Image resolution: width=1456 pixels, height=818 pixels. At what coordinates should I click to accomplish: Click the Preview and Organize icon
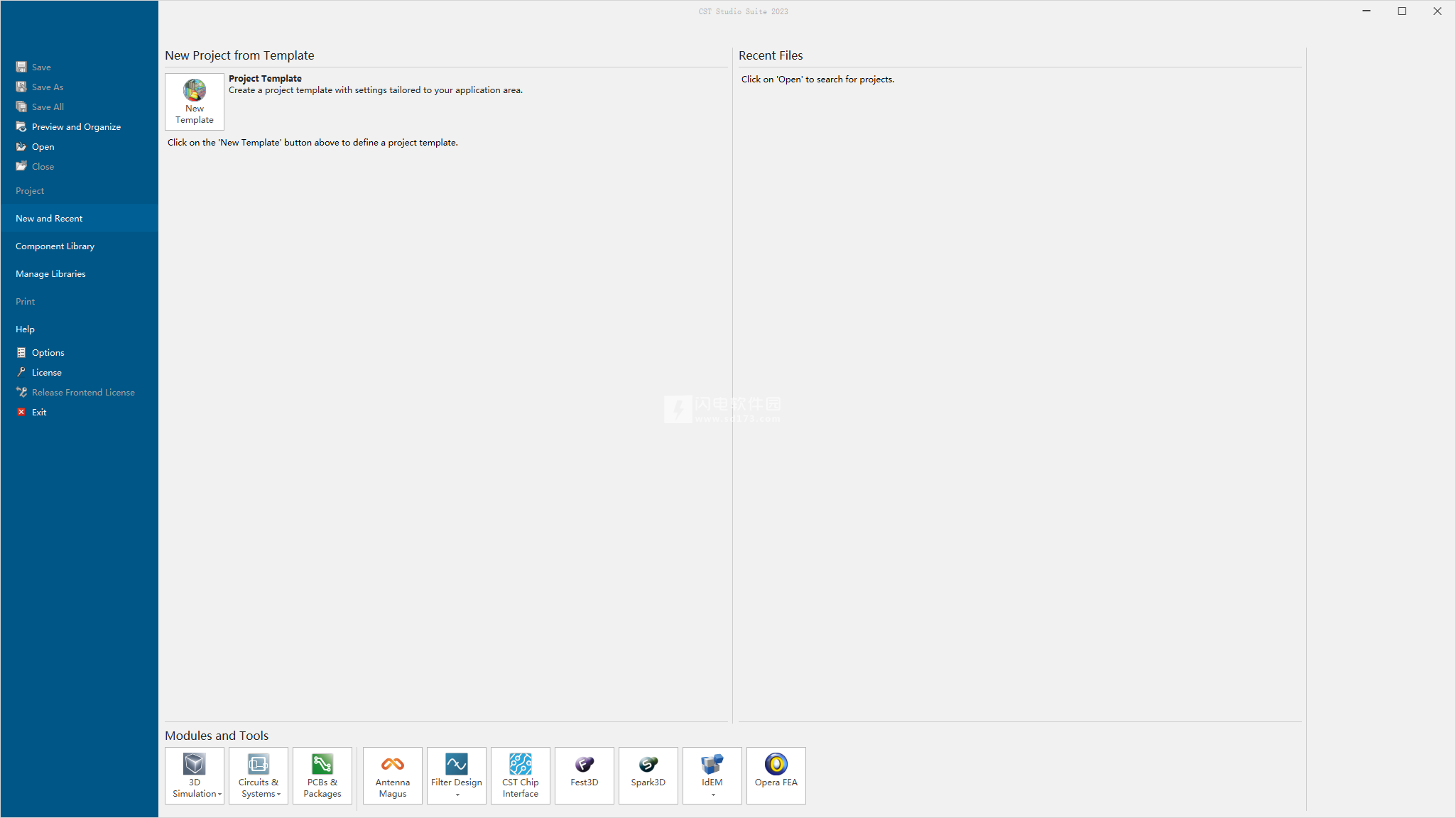(21, 126)
